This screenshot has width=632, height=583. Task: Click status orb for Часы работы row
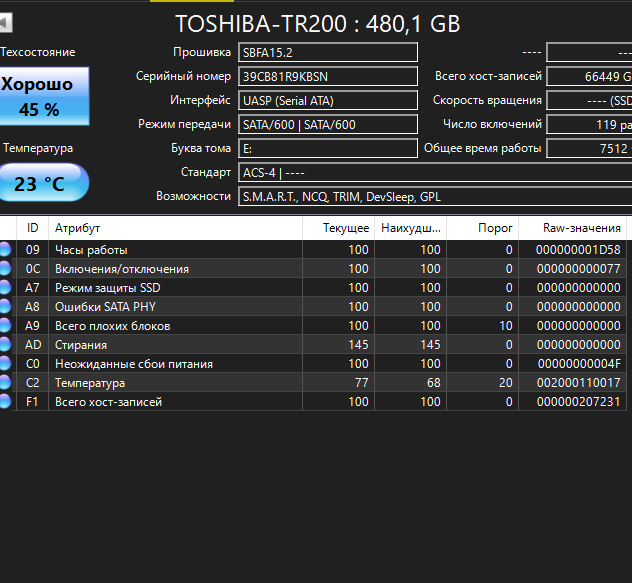(x=5, y=250)
